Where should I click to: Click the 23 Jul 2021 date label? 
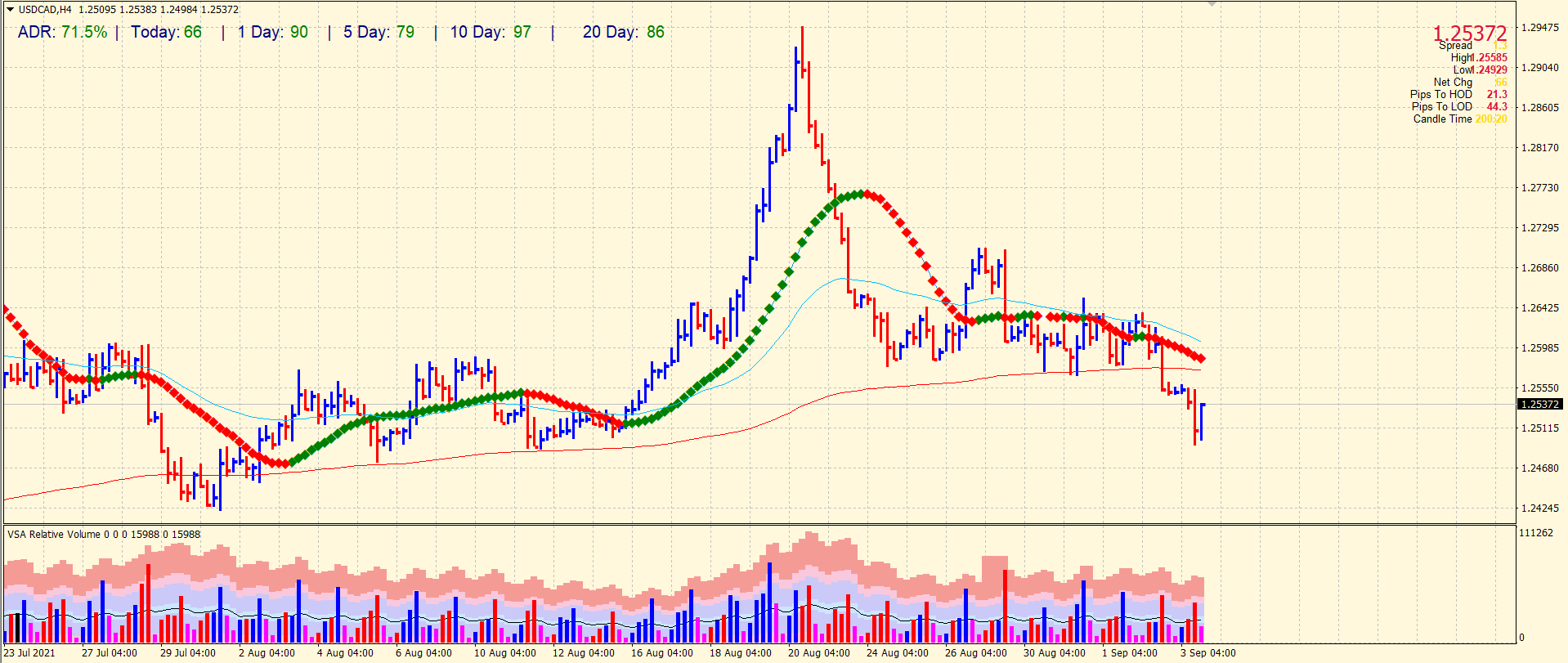coord(30,653)
